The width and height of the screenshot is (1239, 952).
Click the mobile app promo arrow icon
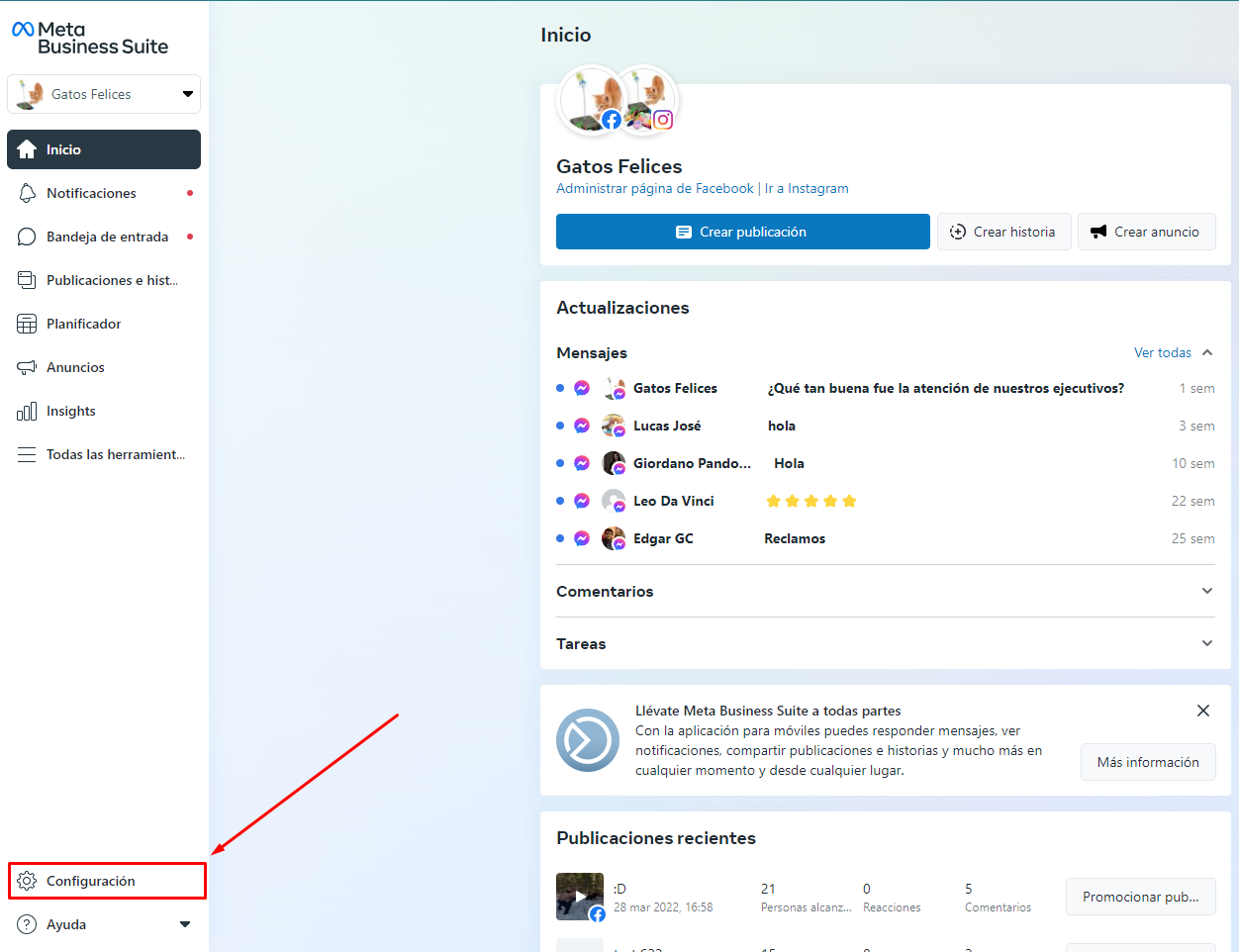point(588,740)
